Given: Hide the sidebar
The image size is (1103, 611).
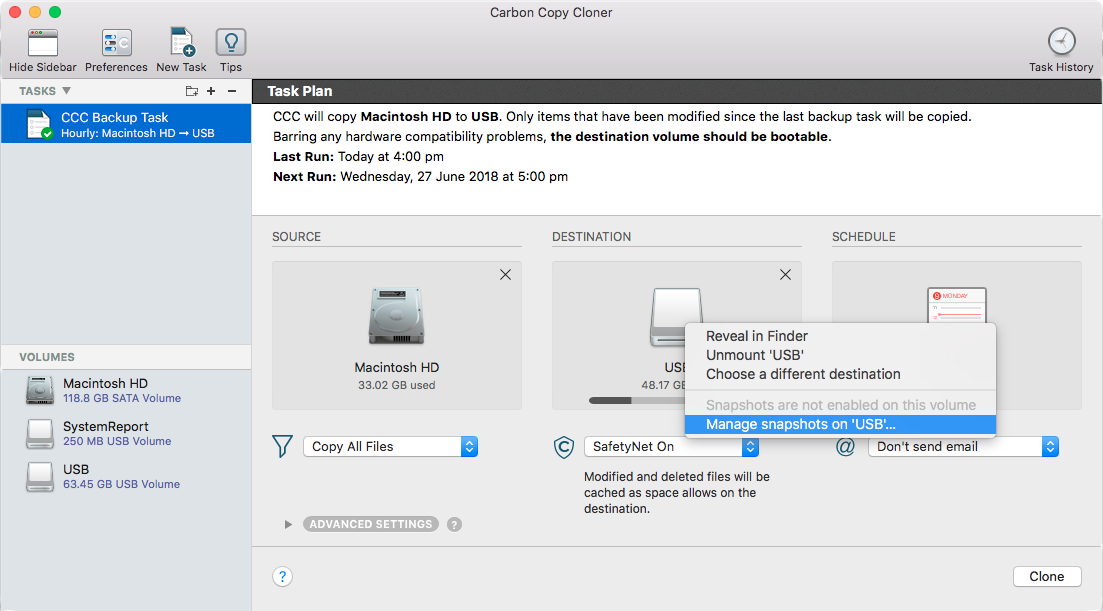Looking at the screenshot, I should click(42, 47).
